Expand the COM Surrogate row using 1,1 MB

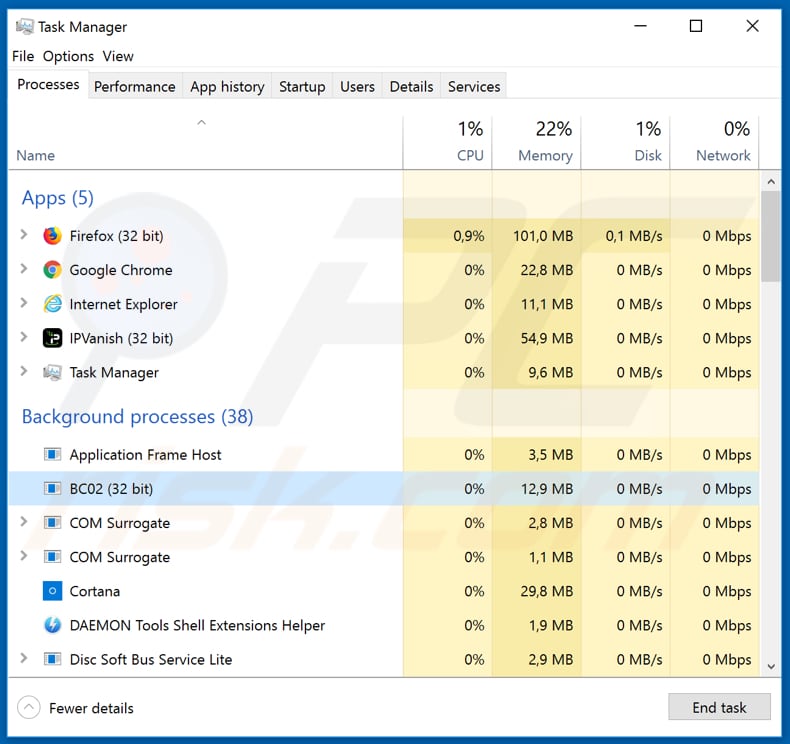24,556
